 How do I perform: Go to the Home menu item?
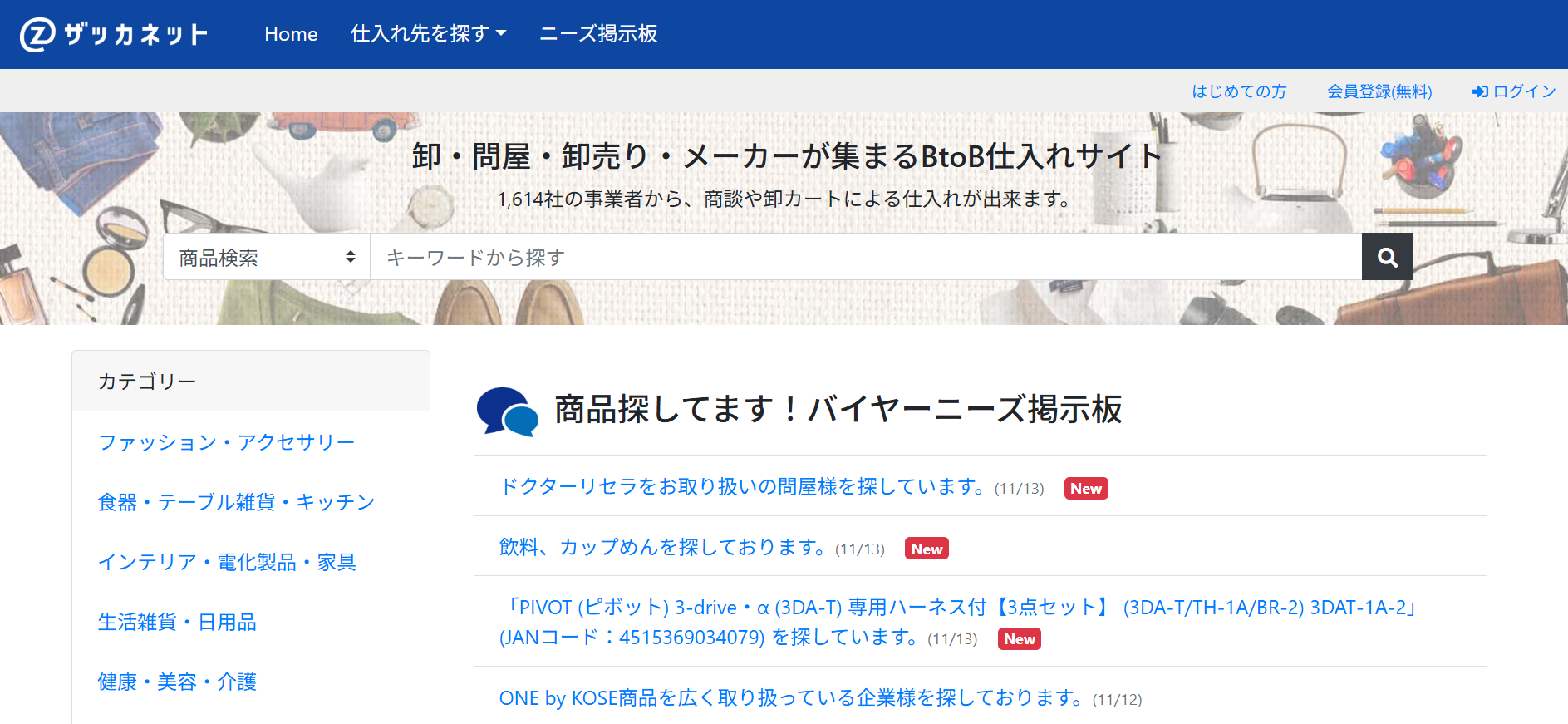[291, 34]
